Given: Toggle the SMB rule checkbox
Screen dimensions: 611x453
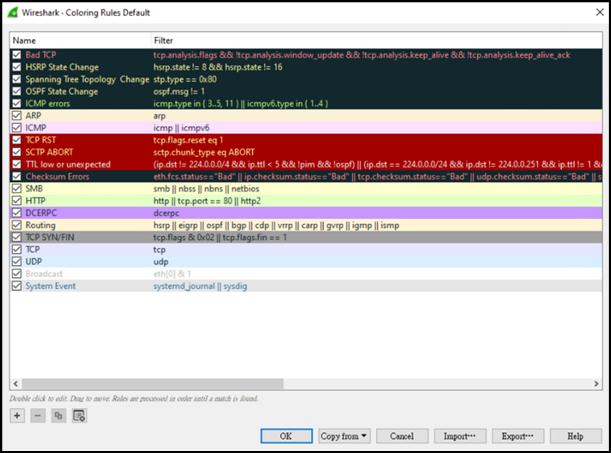Looking at the screenshot, I should point(16,189).
